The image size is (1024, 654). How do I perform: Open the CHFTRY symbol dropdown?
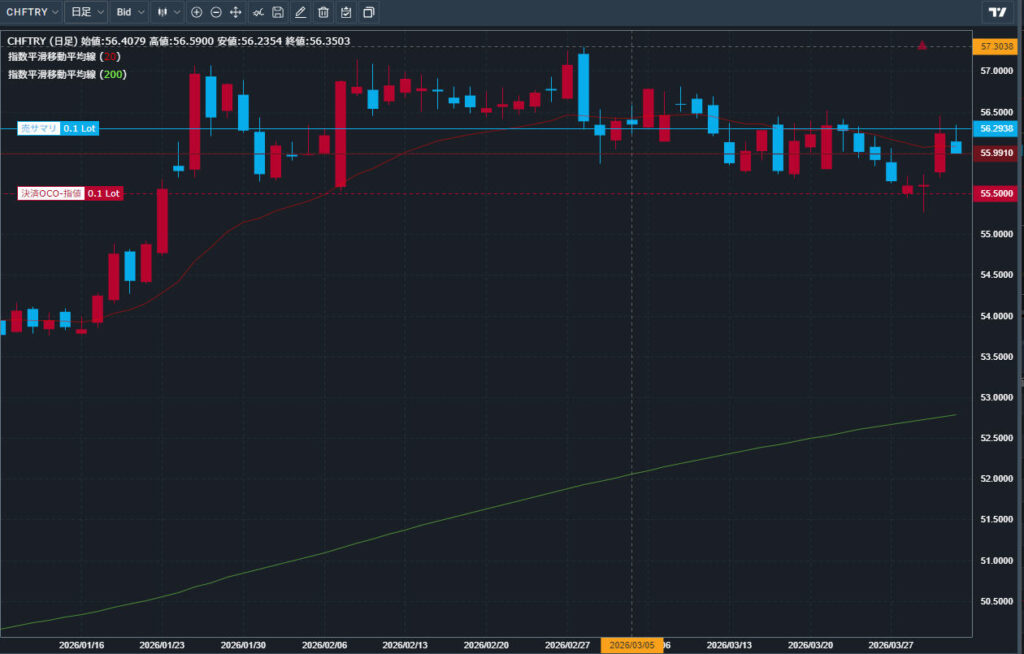(31, 12)
